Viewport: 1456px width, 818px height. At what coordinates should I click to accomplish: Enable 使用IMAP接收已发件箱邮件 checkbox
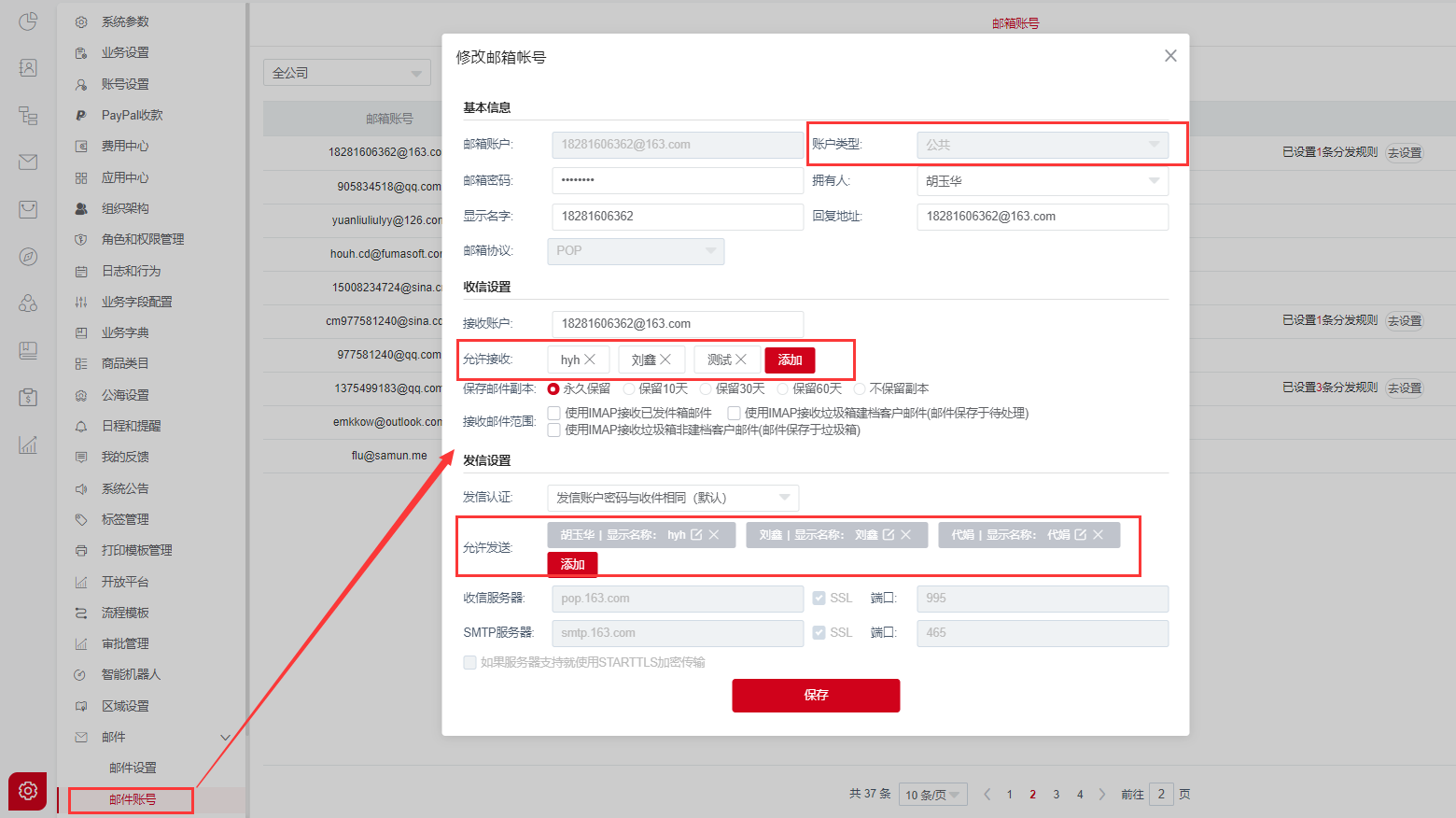[x=554, y=413]
